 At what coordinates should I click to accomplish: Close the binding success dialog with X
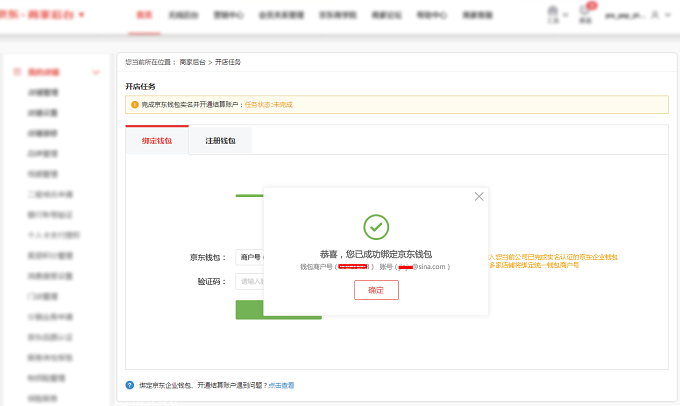coord(479,196)
